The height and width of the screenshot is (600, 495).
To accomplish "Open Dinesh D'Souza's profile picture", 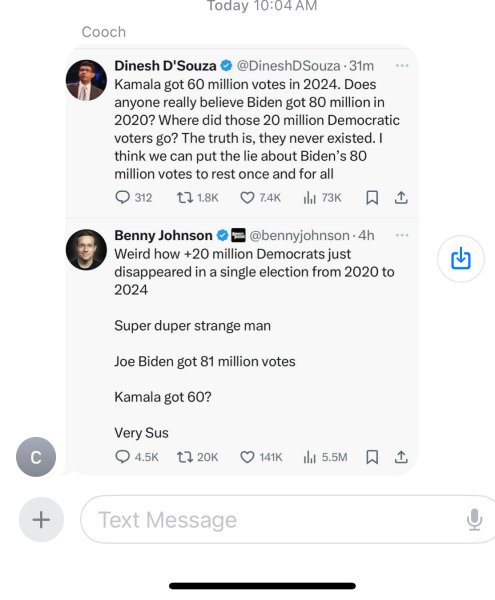I will pyautogui.click(x=86, y=80).
